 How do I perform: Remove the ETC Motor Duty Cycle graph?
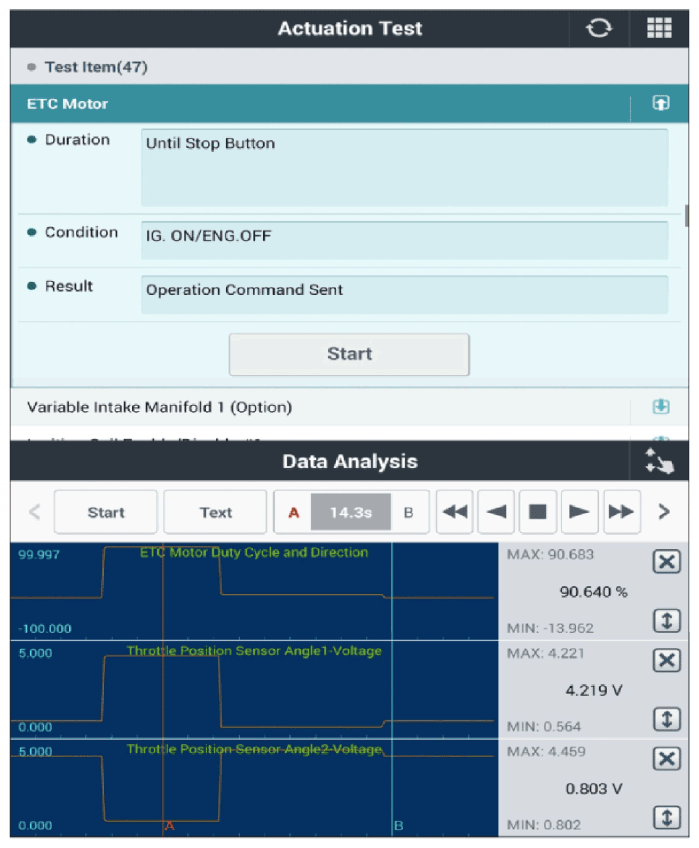(666, 561)
